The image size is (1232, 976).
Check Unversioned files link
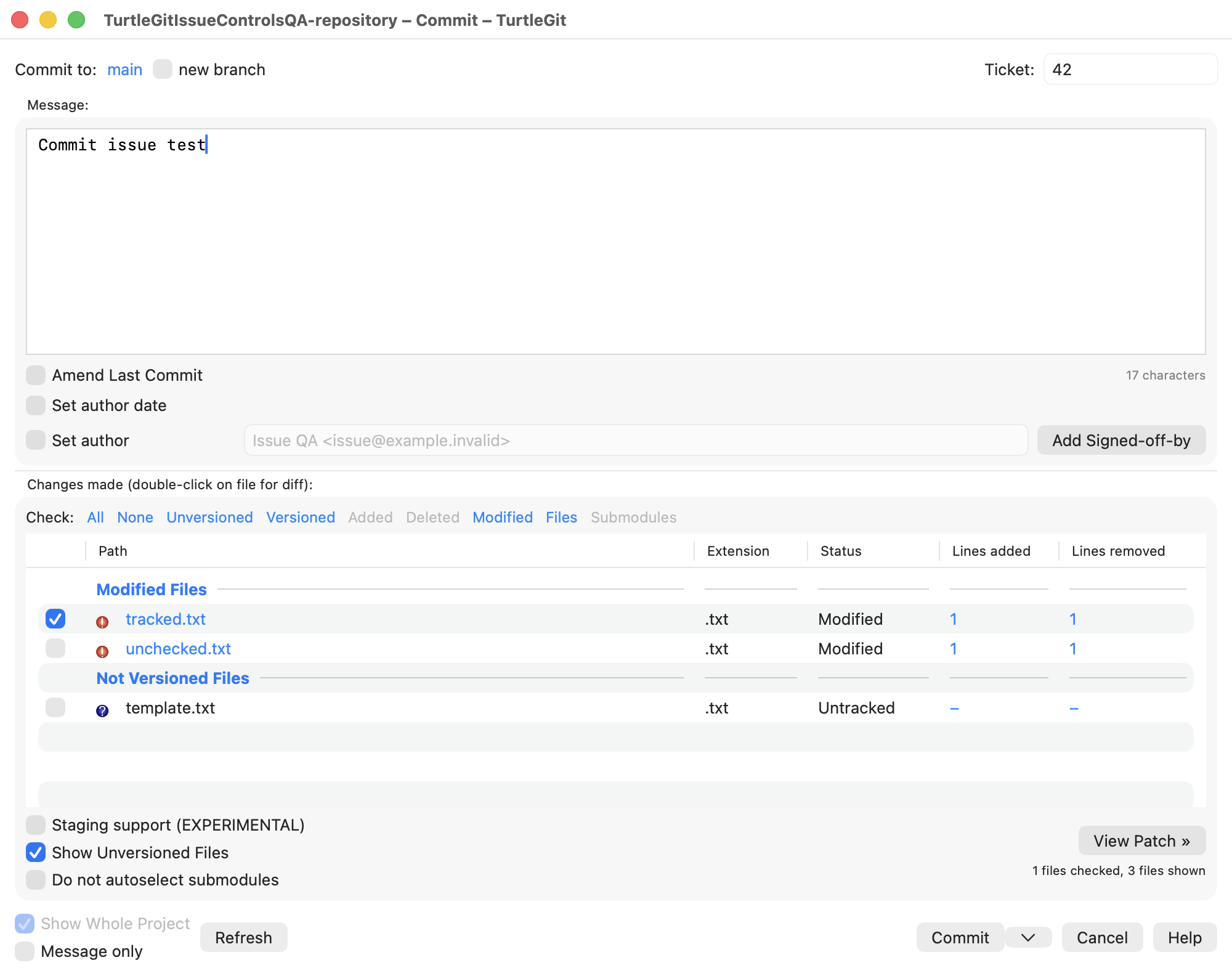[209, 518]
